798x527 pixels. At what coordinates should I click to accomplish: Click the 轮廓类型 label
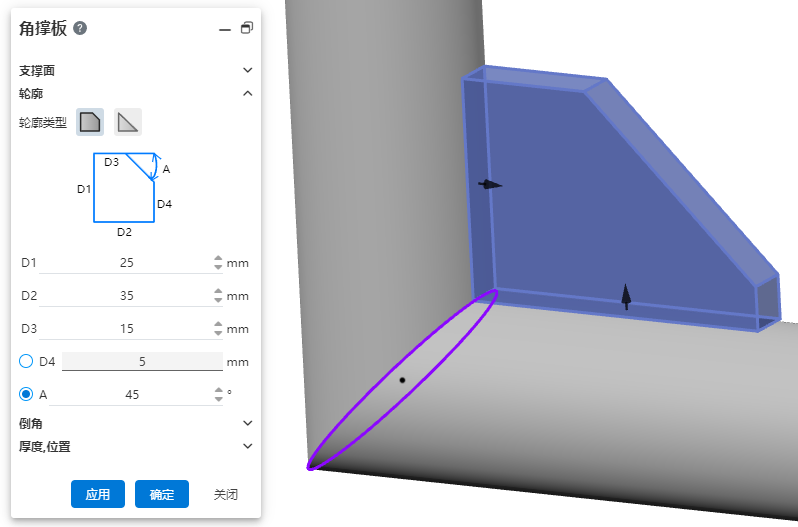[x=43, y=123]
